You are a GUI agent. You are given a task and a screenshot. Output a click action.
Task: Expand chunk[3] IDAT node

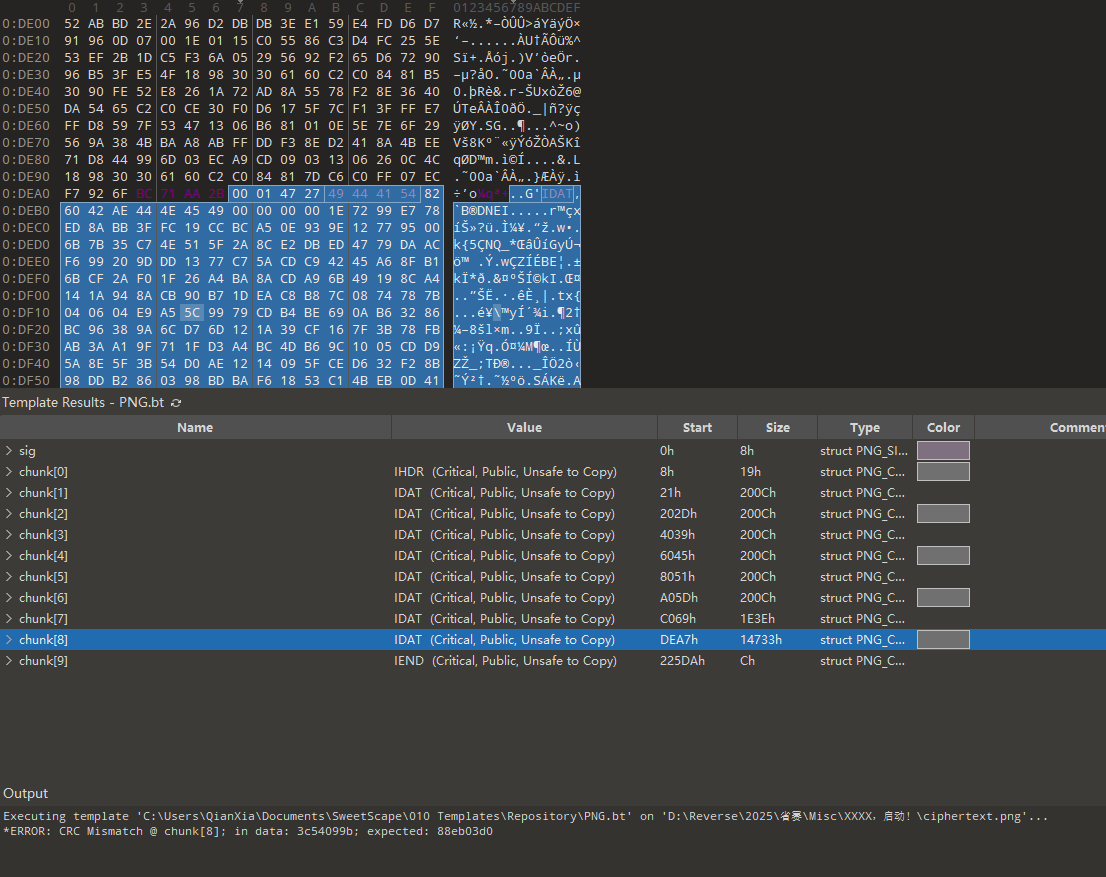[x=10, y=535]
